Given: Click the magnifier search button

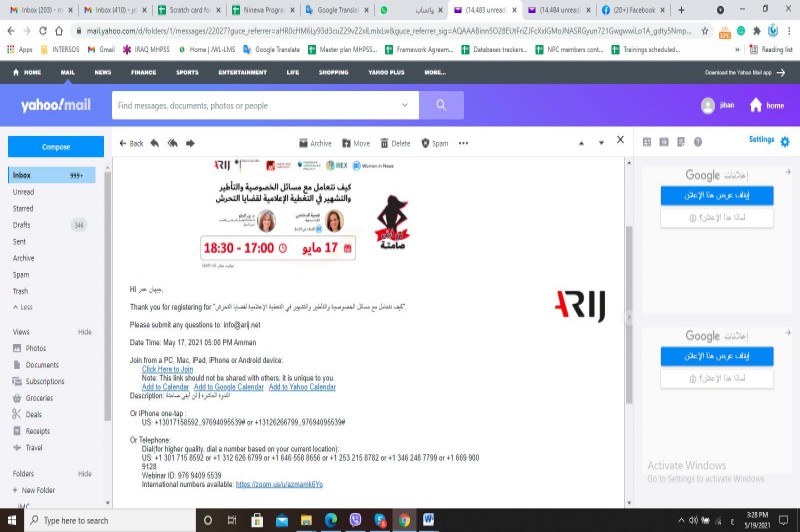Looking at the screenshot, I should point(434,105).
